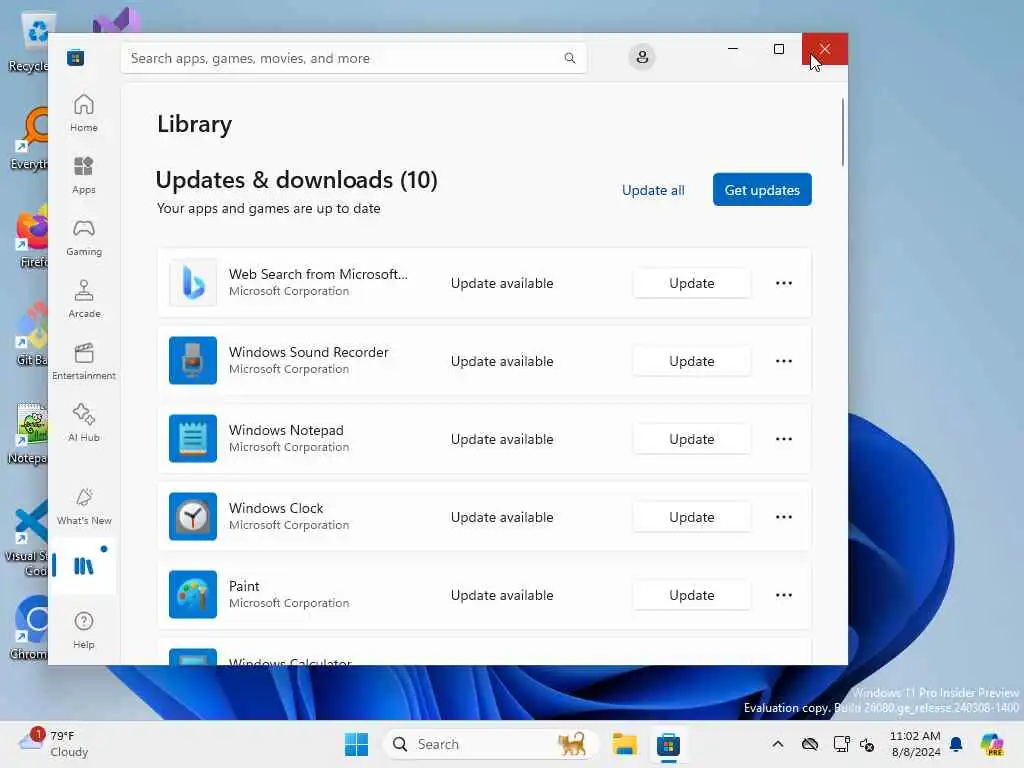Screen dimensions: 1024x768
Task: Click the Update all link
Action: (x=653, y=190)
